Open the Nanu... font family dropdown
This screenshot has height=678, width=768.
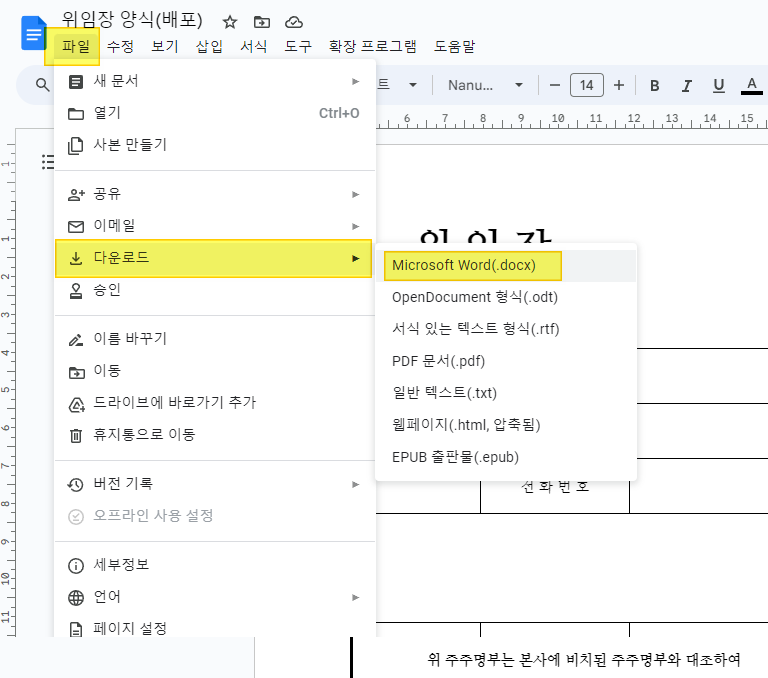pyautogui.click(x=485, y=85)
